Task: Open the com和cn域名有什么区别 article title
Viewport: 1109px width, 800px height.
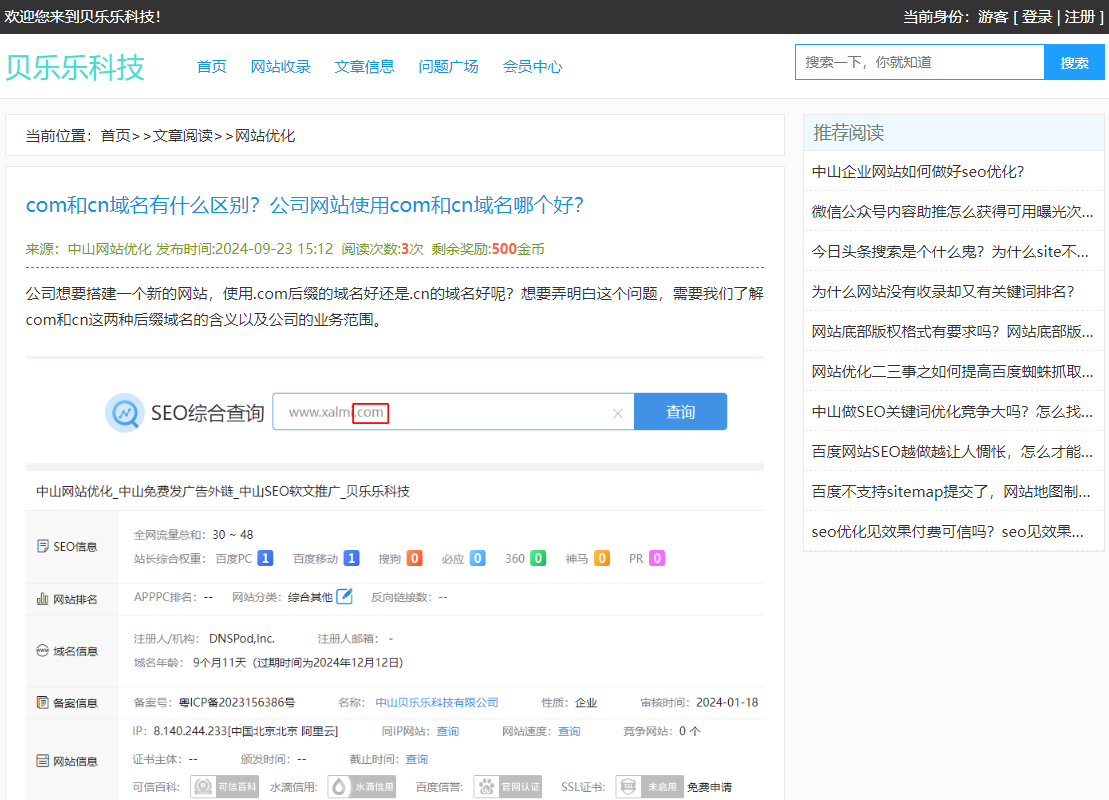Action: coord(304,205)
